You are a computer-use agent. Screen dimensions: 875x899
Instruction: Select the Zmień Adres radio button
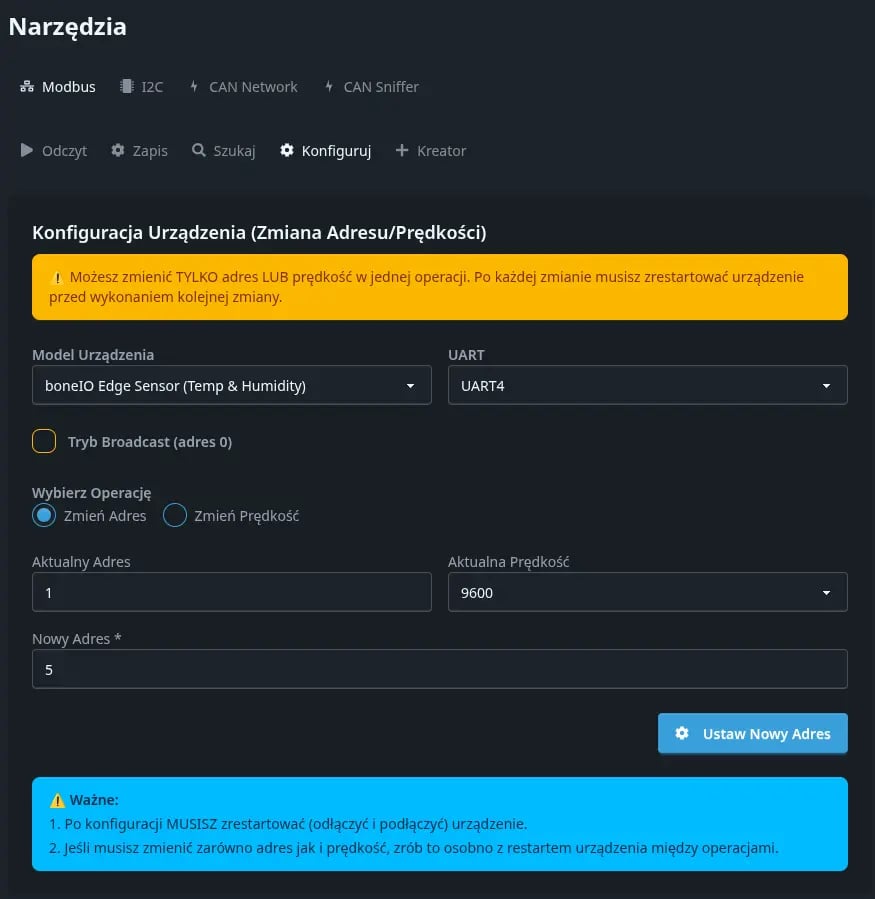[42, 515]
